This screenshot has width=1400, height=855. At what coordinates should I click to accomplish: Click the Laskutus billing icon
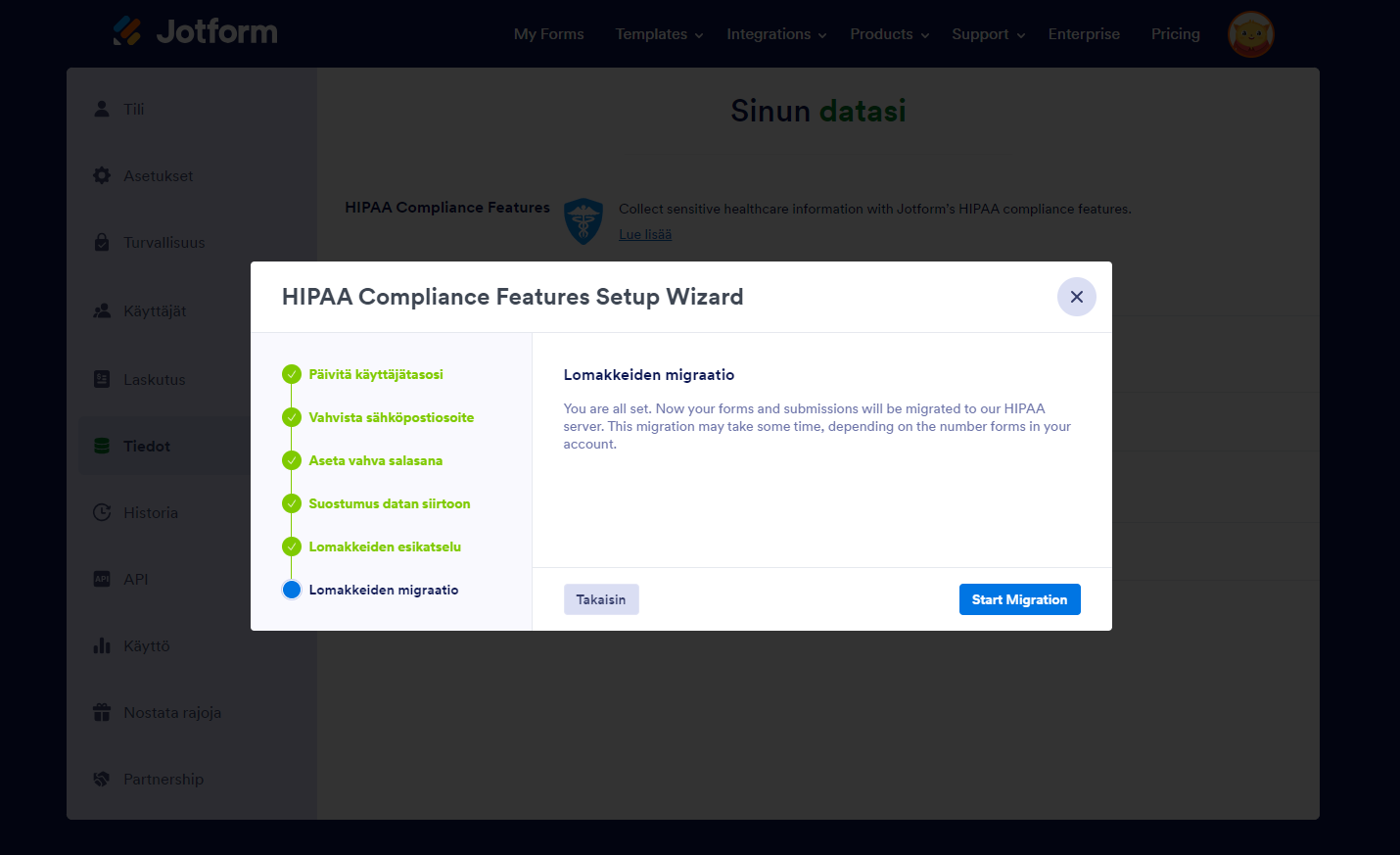click(x=102, y=379)
